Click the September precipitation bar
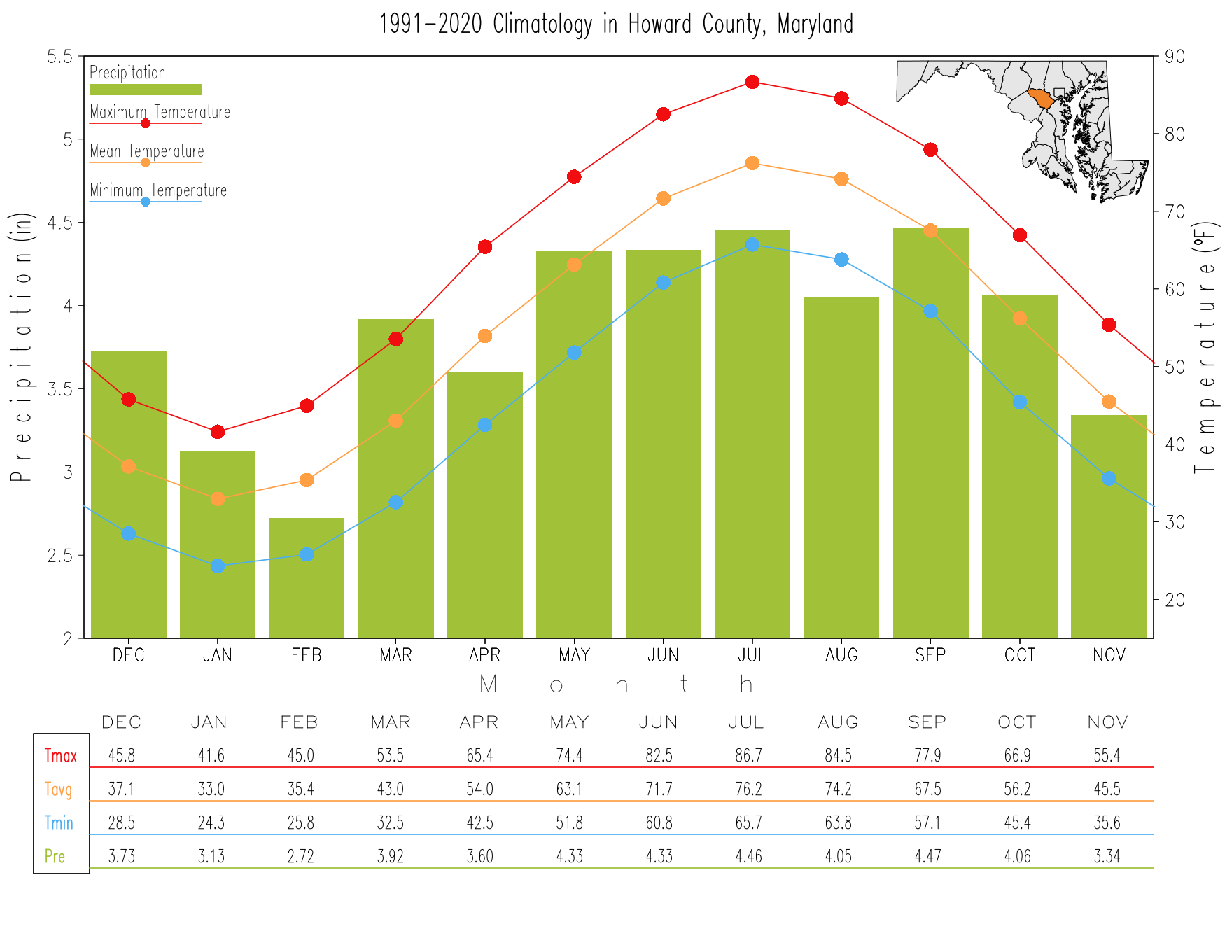Screen dimensions: 1232x952 [x=930, y=433]
